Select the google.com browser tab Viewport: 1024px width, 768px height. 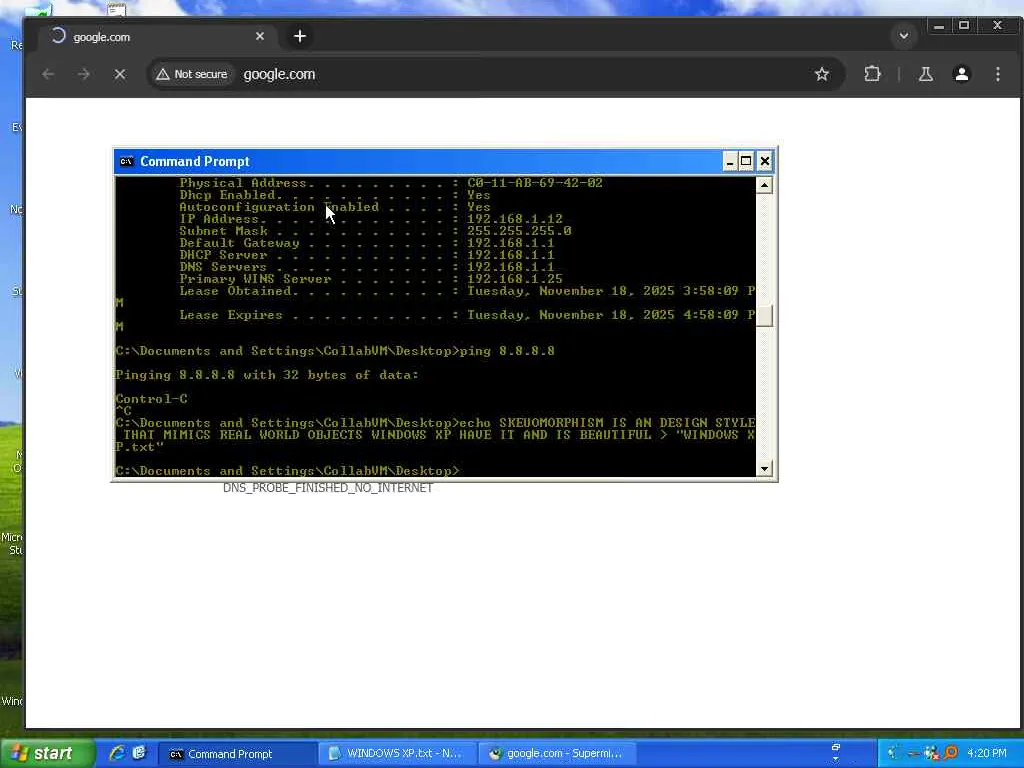click(x=157, y=37)
